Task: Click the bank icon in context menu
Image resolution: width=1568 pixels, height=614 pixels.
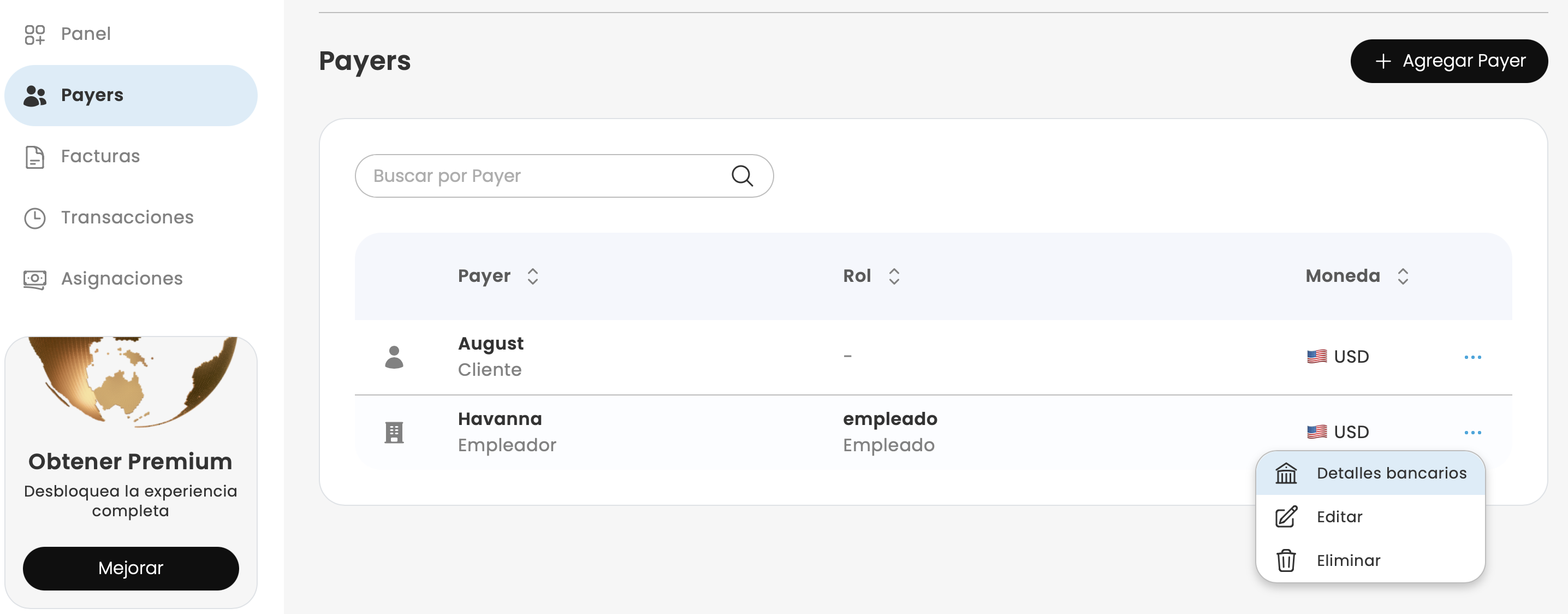Action: [1286, 473]
